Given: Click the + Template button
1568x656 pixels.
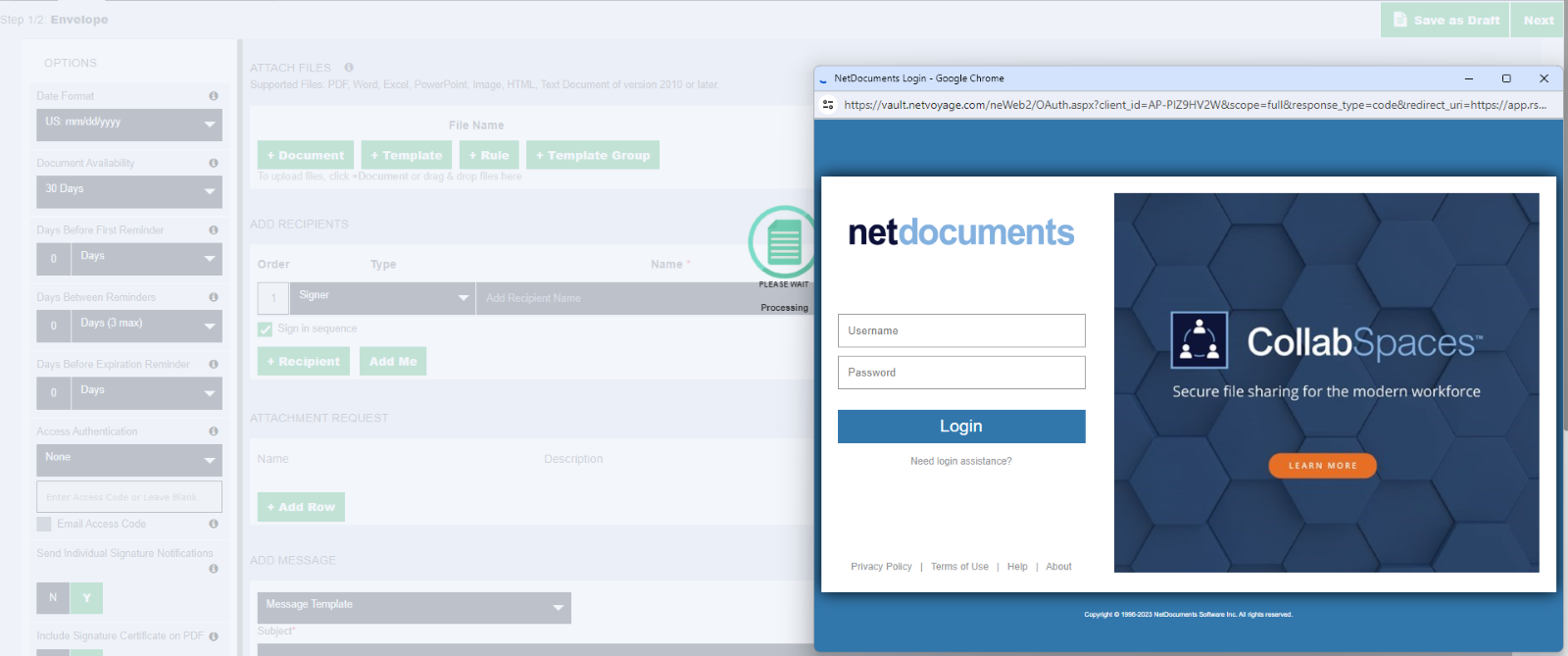Looking at the screenshot, I should click(x=407, y=155).
